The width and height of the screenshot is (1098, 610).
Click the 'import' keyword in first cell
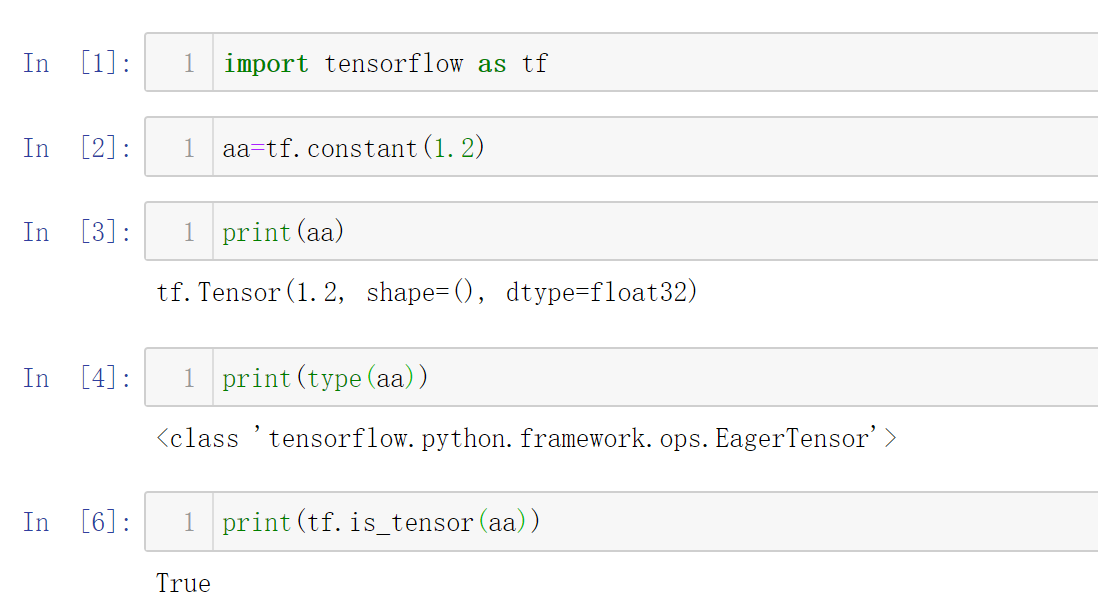coord(265,64)
